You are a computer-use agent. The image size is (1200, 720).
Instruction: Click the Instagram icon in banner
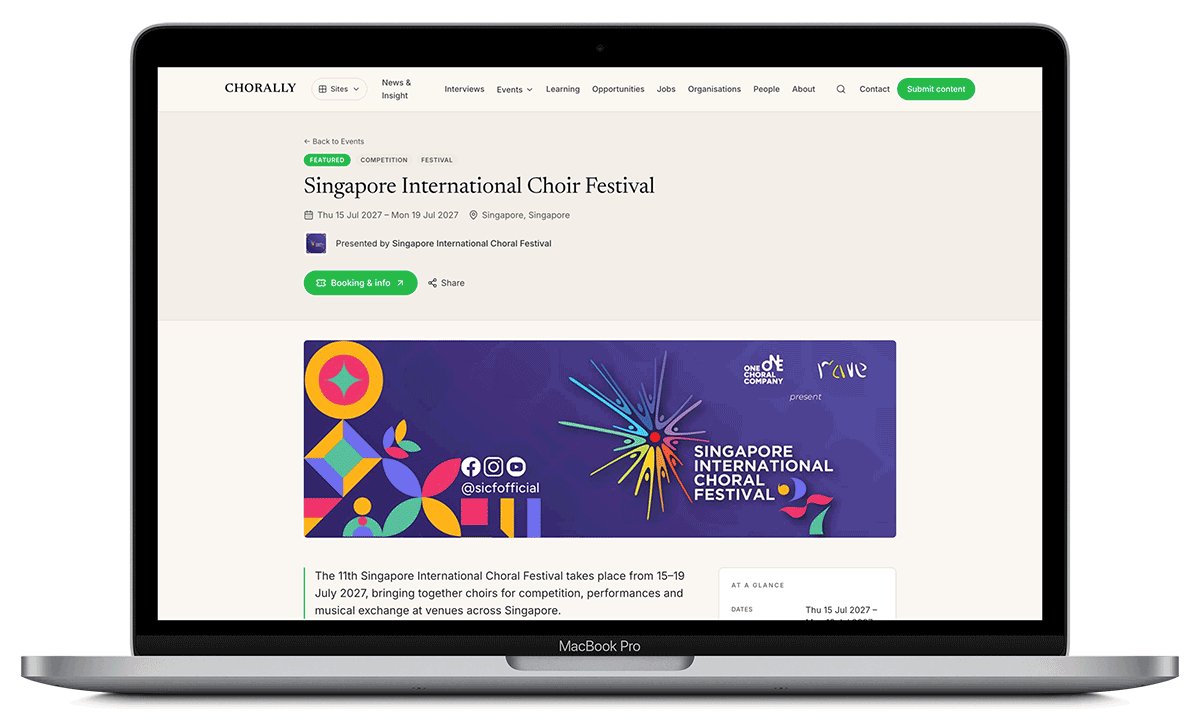pos(494,466)
